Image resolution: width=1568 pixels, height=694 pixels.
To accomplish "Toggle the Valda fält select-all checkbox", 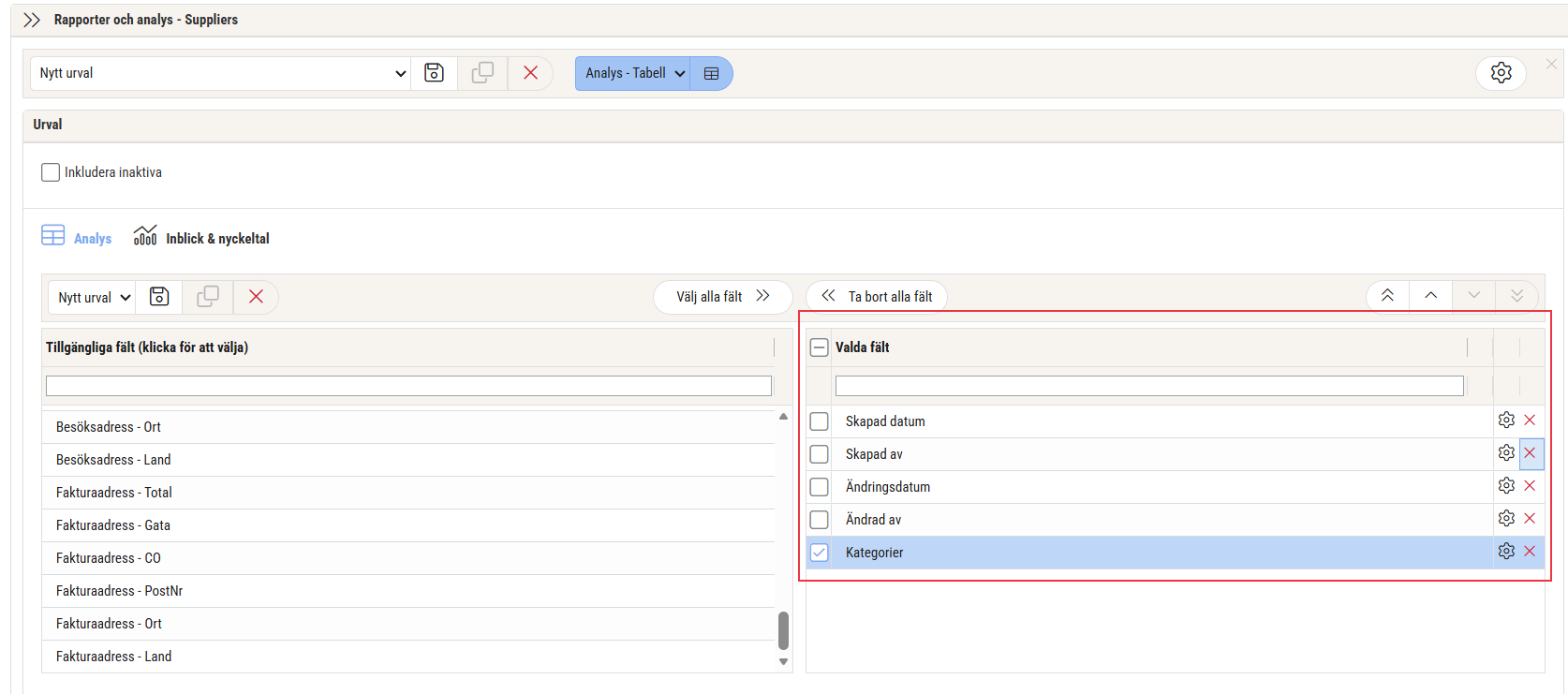I will (819, 347).
